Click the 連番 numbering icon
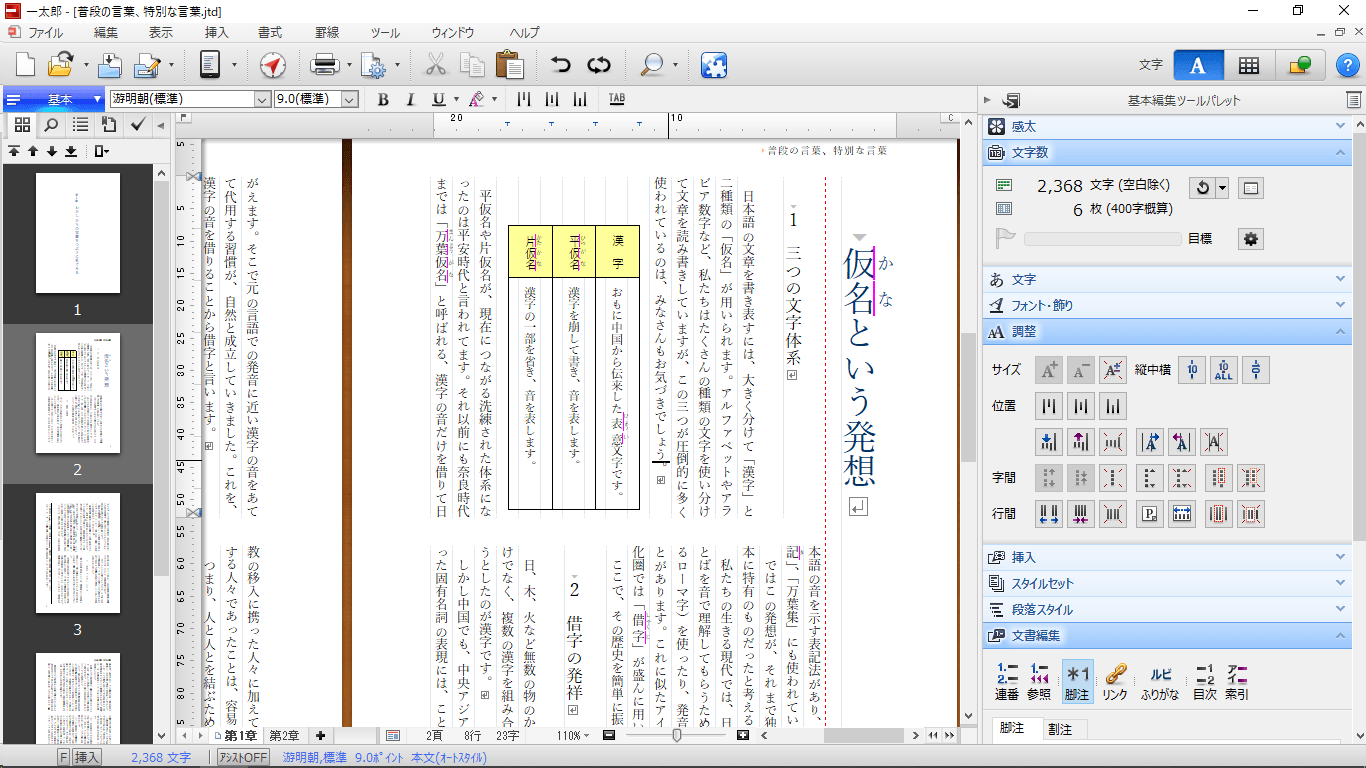This screenshot has height=768, width=1366. [x=1007, y=680]
